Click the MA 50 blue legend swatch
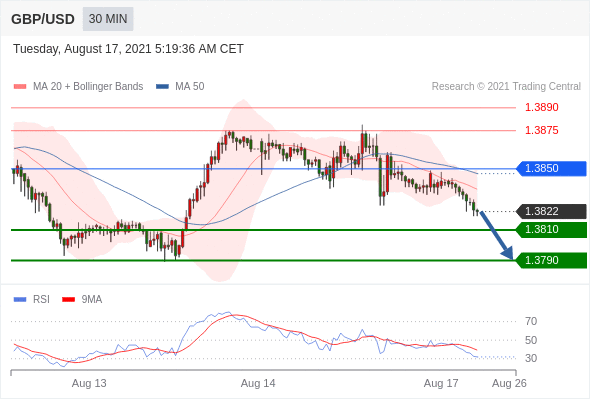The height and width of the screenshot is (400, 590). click(x=163, y=87)
